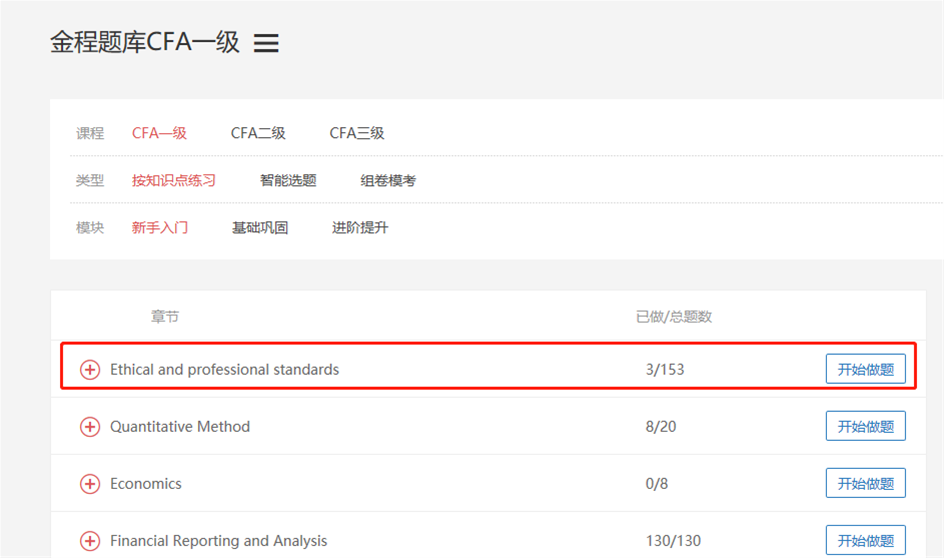This screenshot has height=558, width=944.
Task: Select the CFA一级 course
Action: pyautogui.click(x=160, y=133)
